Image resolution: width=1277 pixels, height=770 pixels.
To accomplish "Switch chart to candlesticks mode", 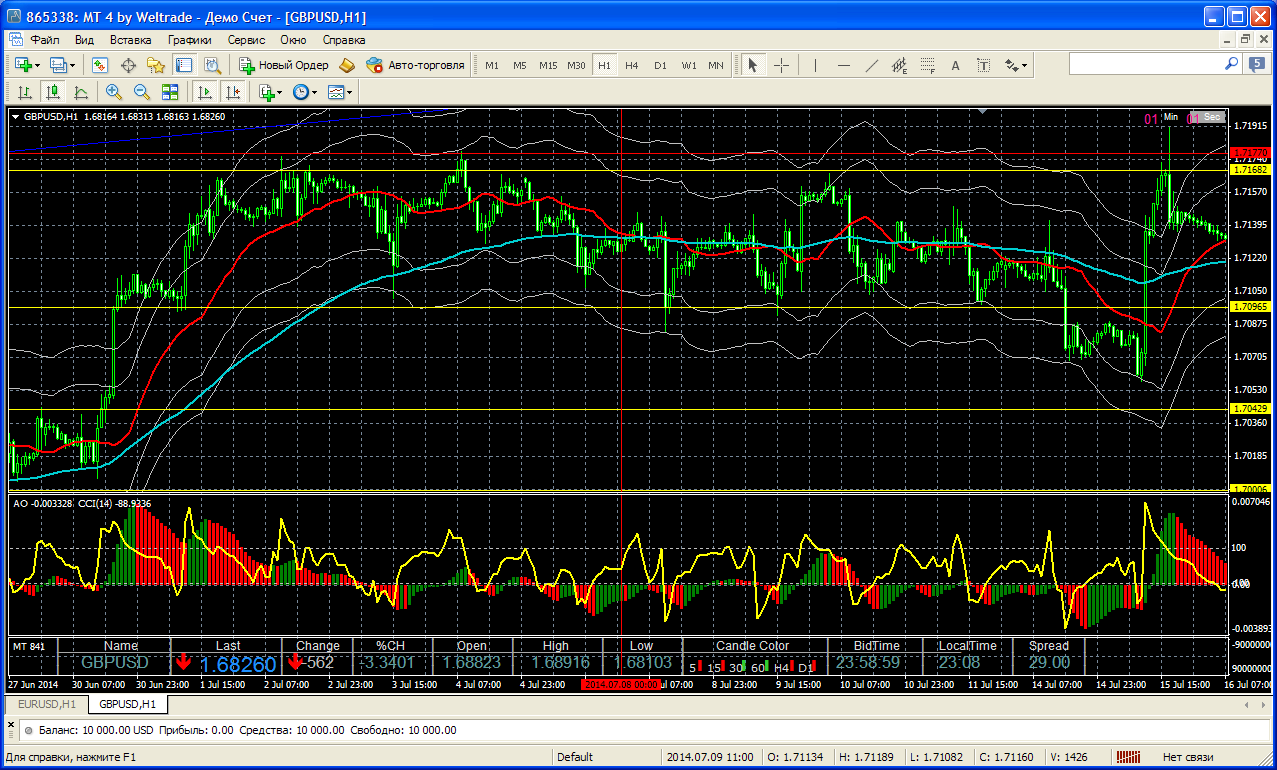I will (x=53, y=92).
